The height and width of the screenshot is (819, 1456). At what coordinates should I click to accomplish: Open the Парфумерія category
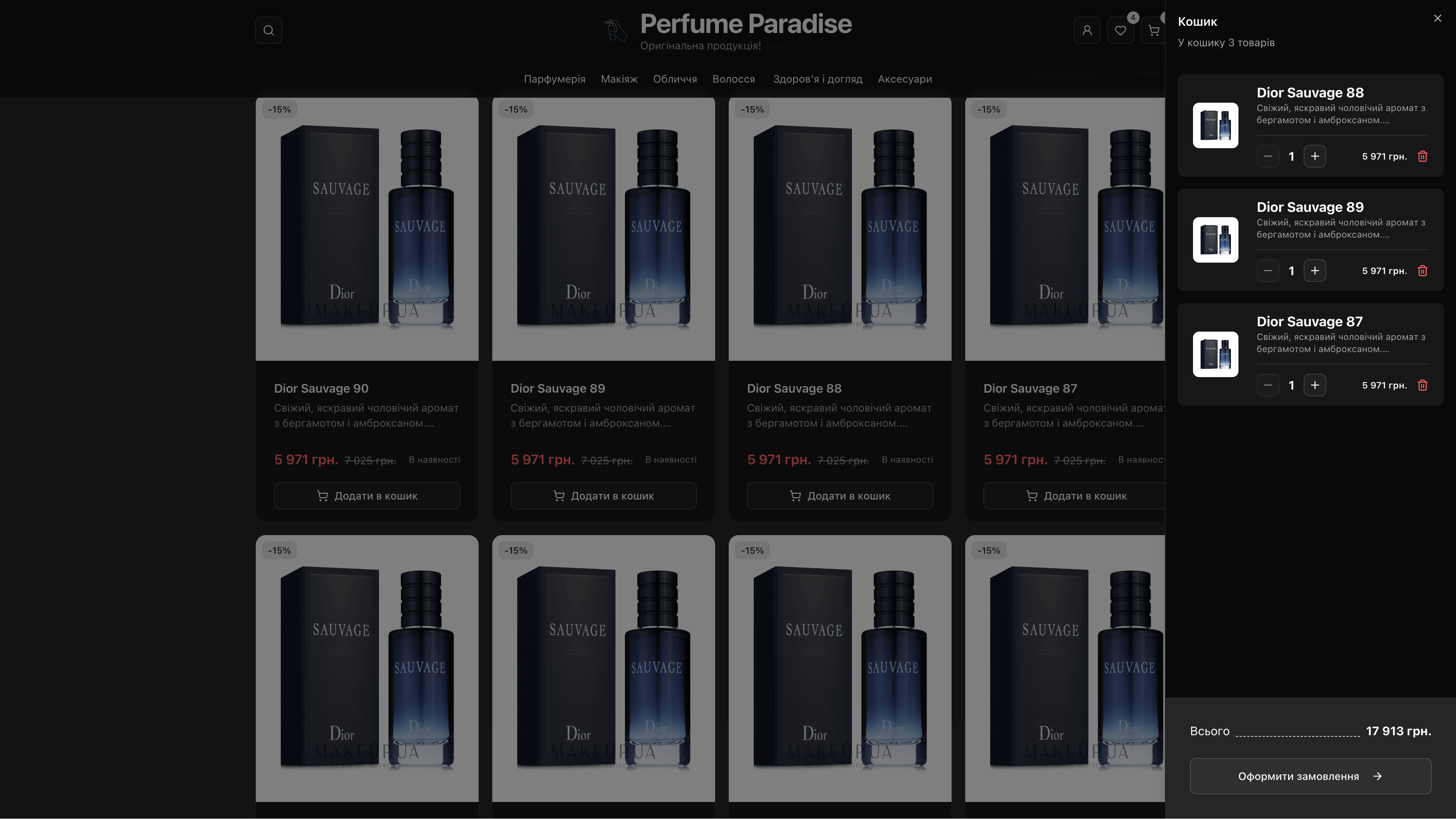click(554, 79)
